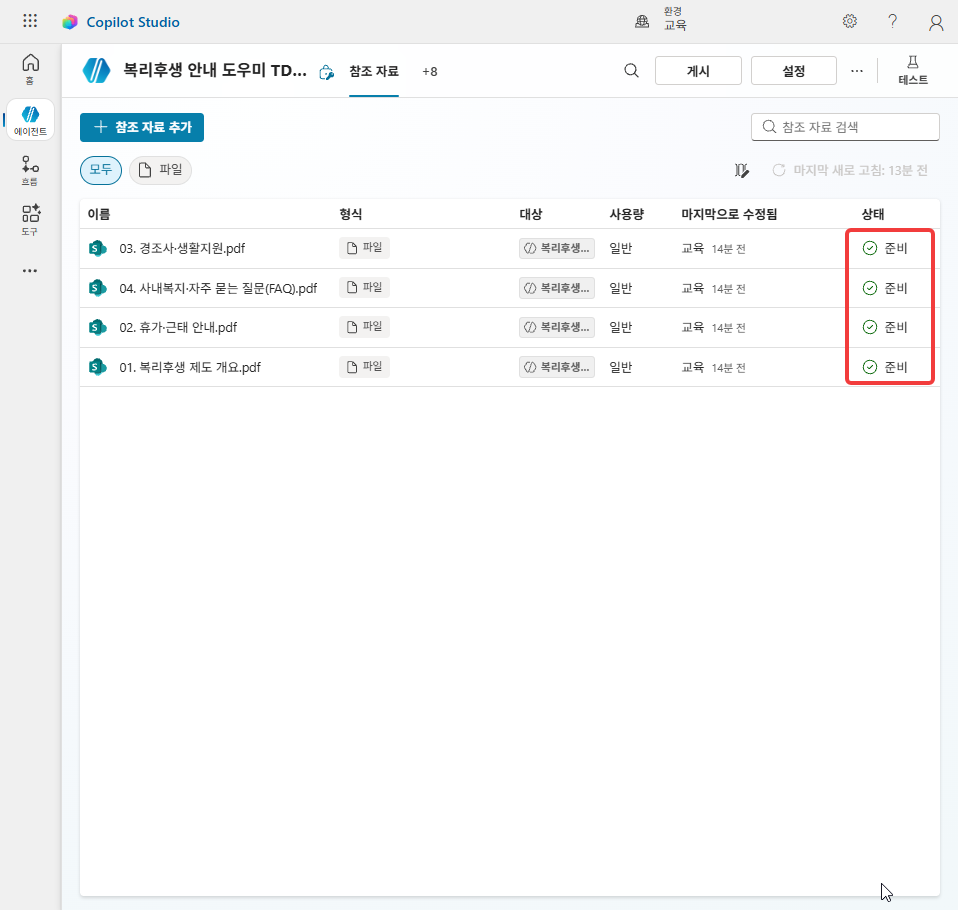Viewport: 958px width, 910px height.
Task: Open the environment picker icon
Action: (642, 21)
